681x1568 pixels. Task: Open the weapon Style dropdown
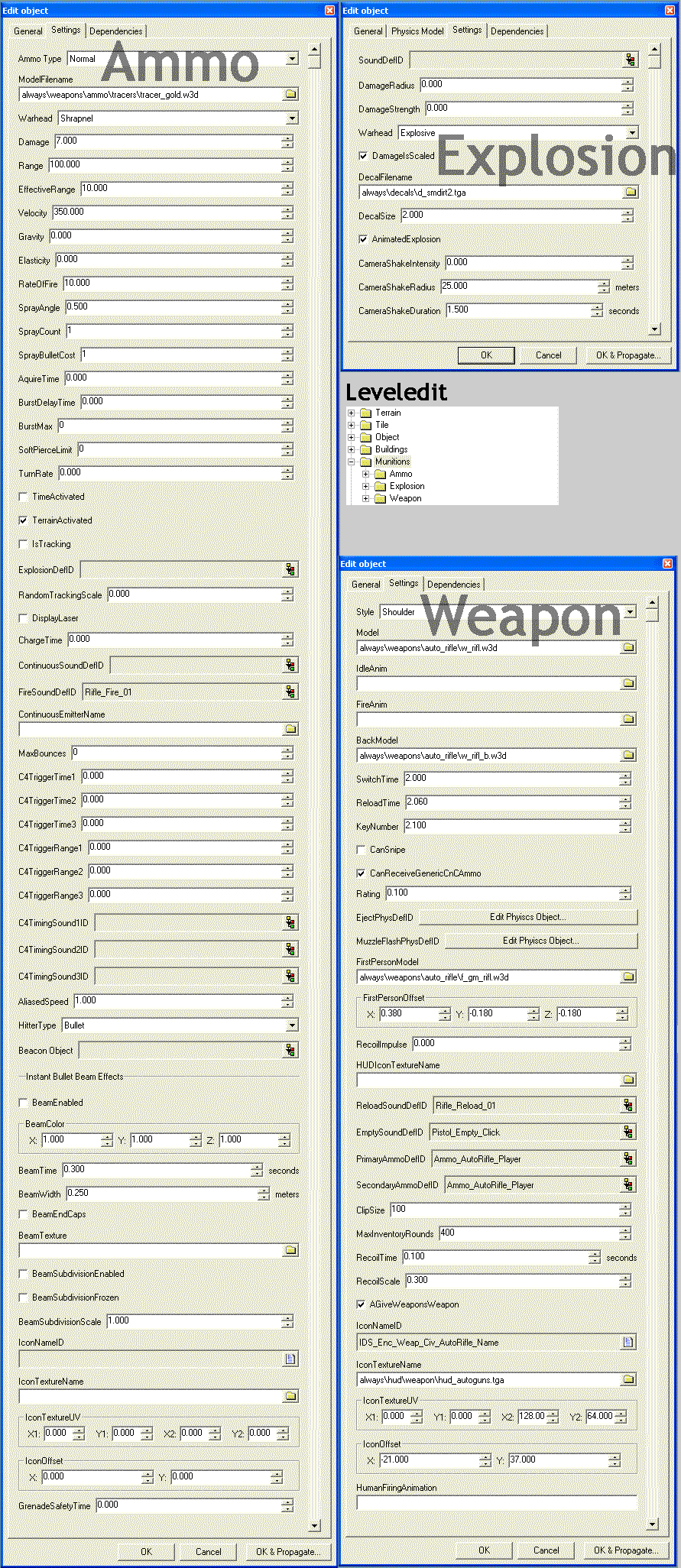coord(630,612)
